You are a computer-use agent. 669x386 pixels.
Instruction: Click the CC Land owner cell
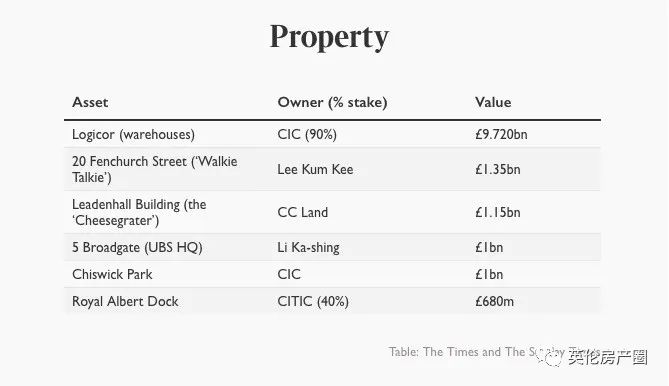click(303, 212)
